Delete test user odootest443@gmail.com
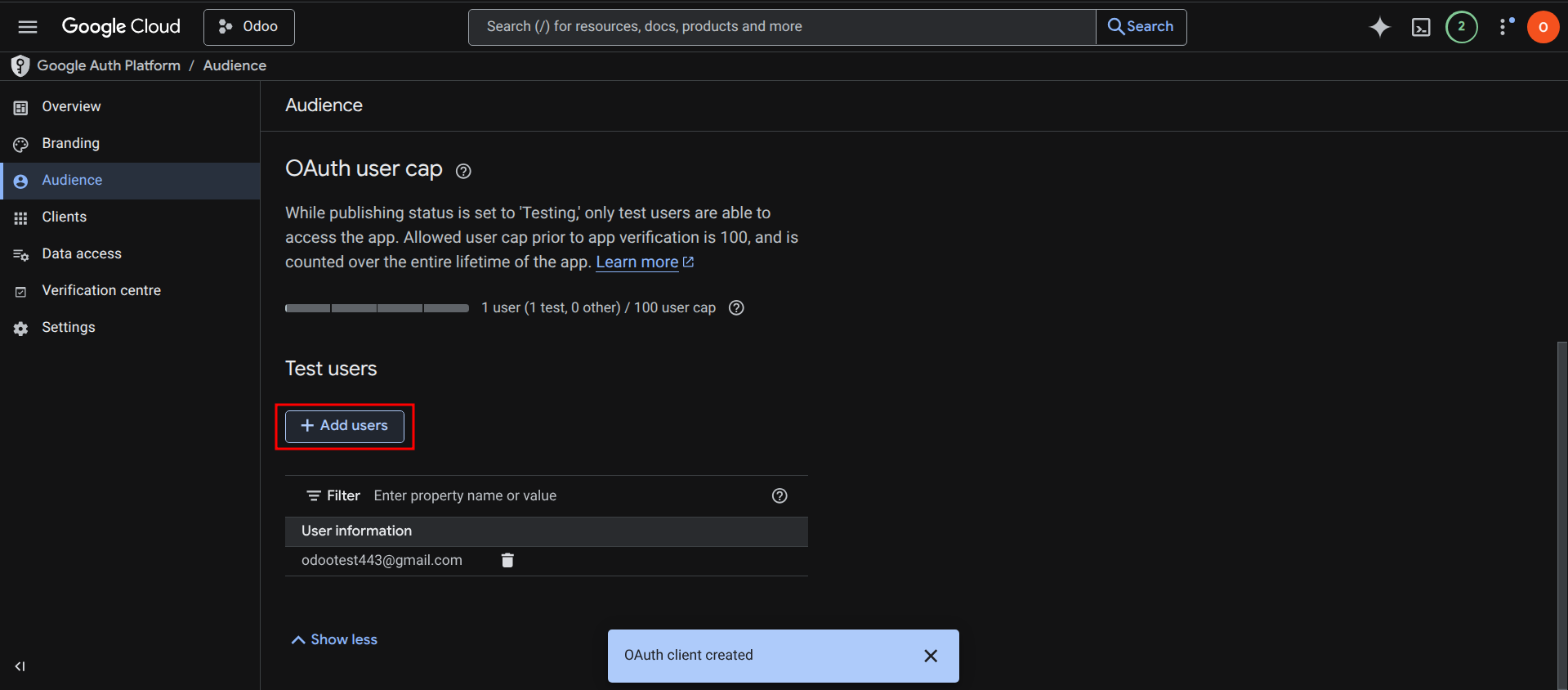 (507, 560)
